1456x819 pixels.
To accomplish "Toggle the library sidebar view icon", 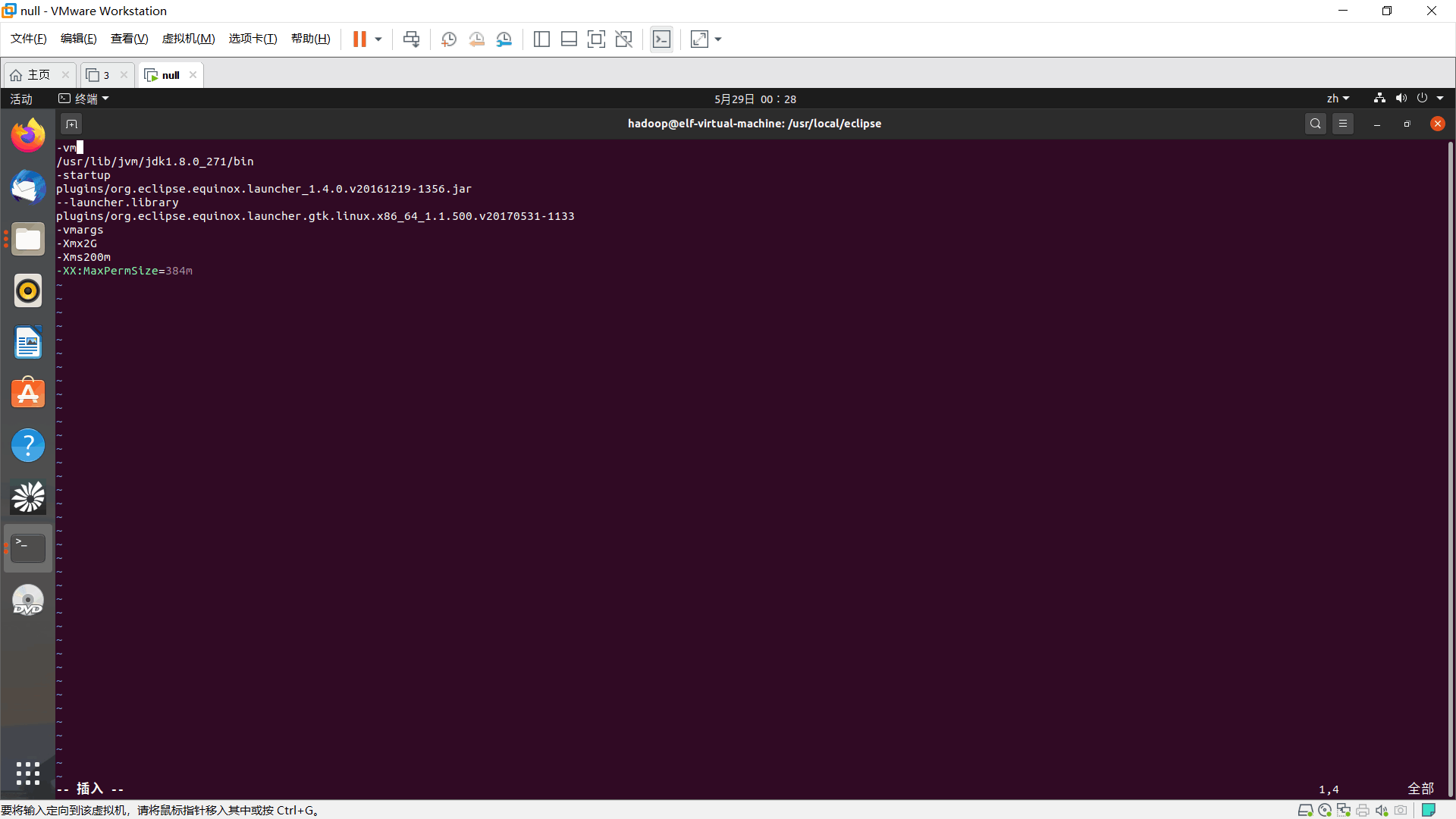I will coord(541,39).
